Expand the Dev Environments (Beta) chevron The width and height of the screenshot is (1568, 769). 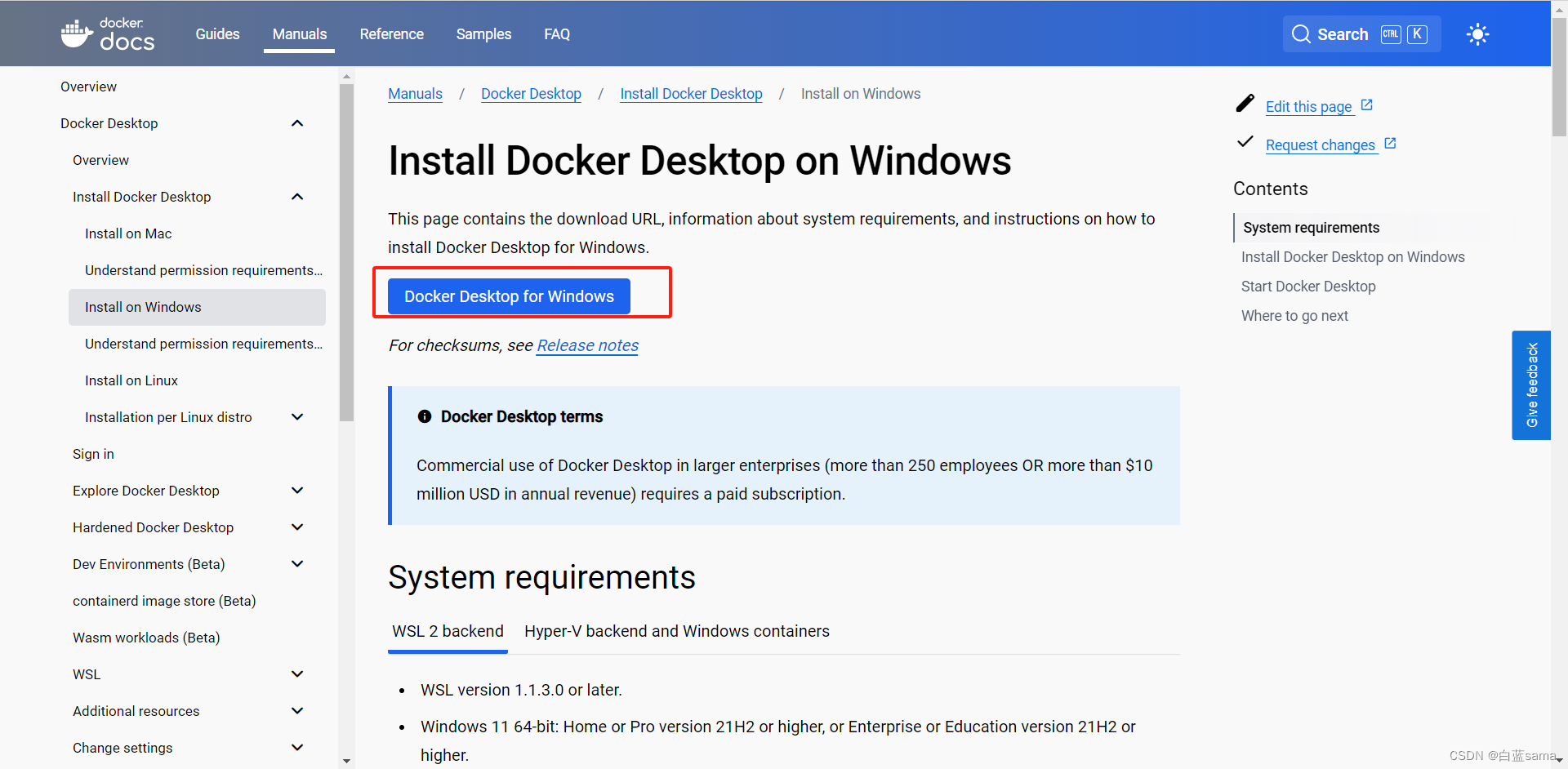[x=297, y=564]
